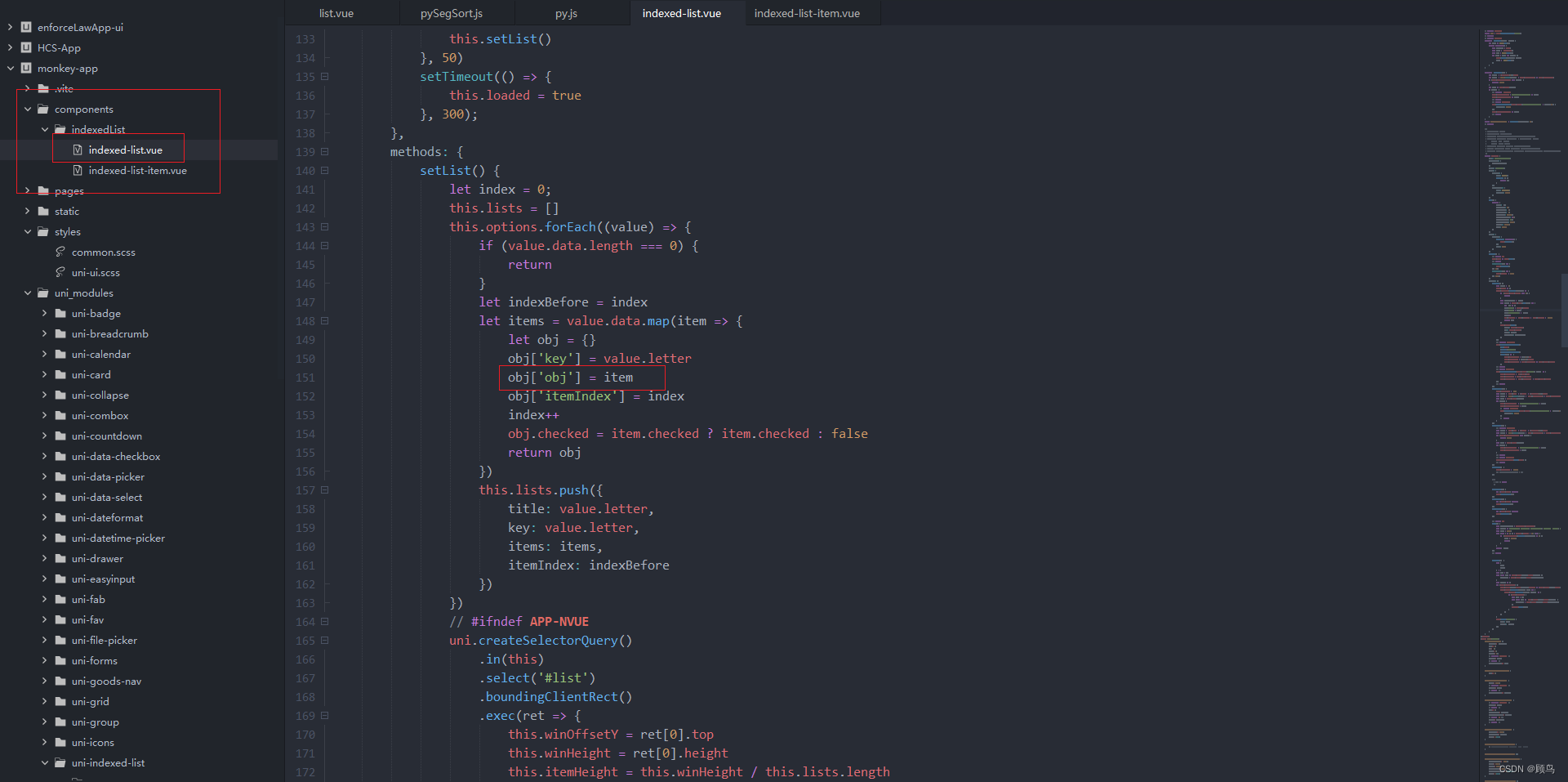Screen dimensions: 1568x782
Task: Expand the HCS-App project
Action: point(10,47)
